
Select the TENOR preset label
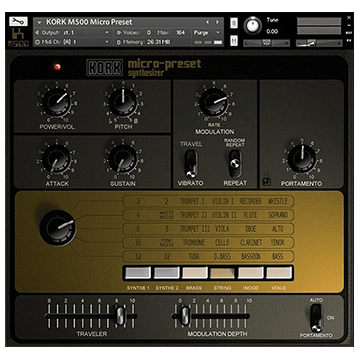(278, 243)
